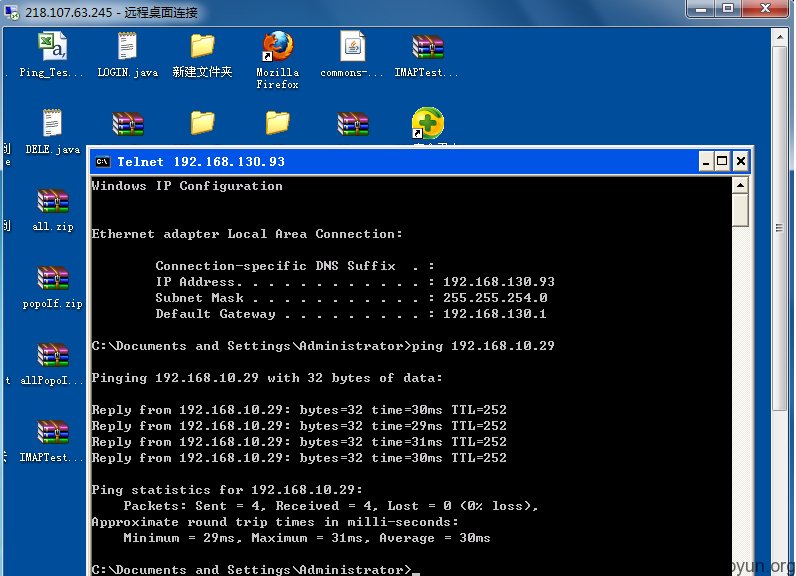The height and width of the screenshot is (576, 796).
Task: Click the Telnet scrollbar up arrow
Action: (741, 186)
